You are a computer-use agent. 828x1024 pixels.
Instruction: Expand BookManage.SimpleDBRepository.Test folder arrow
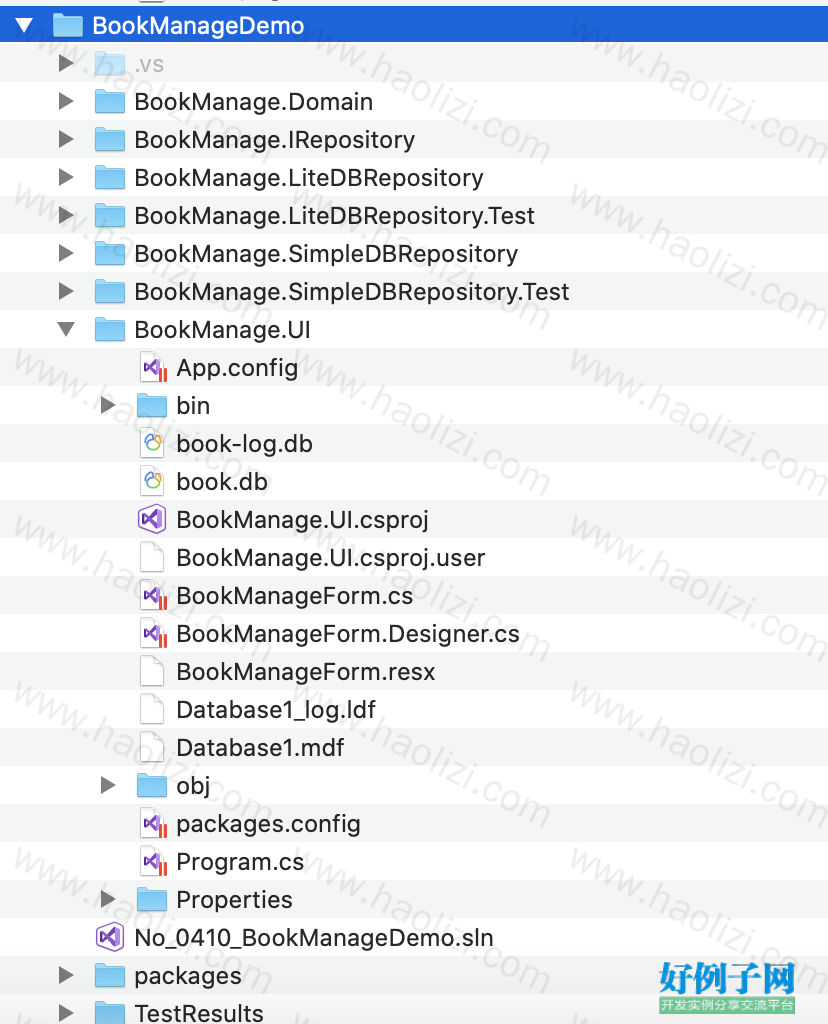(x=66, y=291)
